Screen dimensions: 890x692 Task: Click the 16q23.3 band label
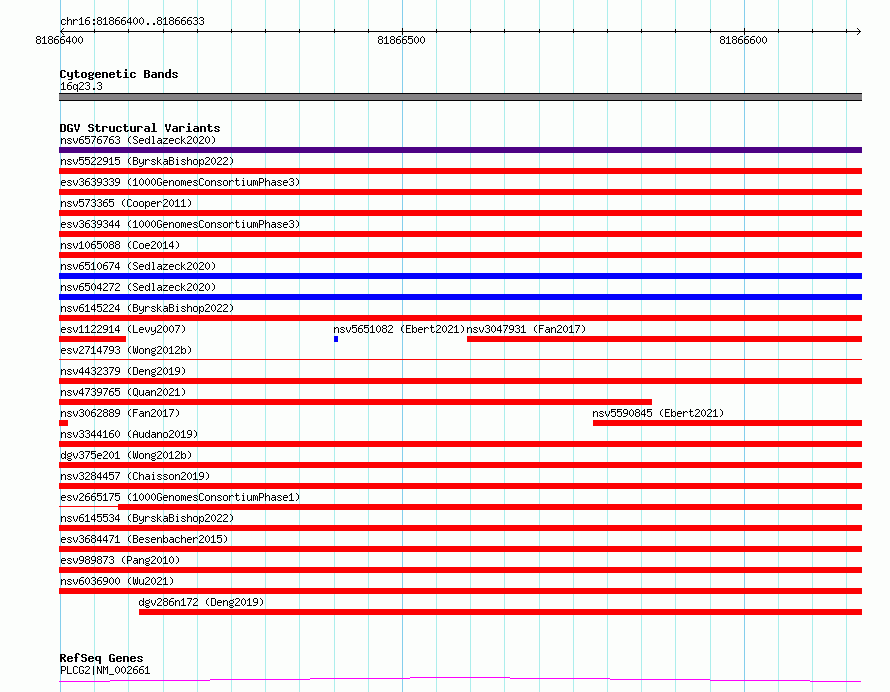click(x=81, y=86)
